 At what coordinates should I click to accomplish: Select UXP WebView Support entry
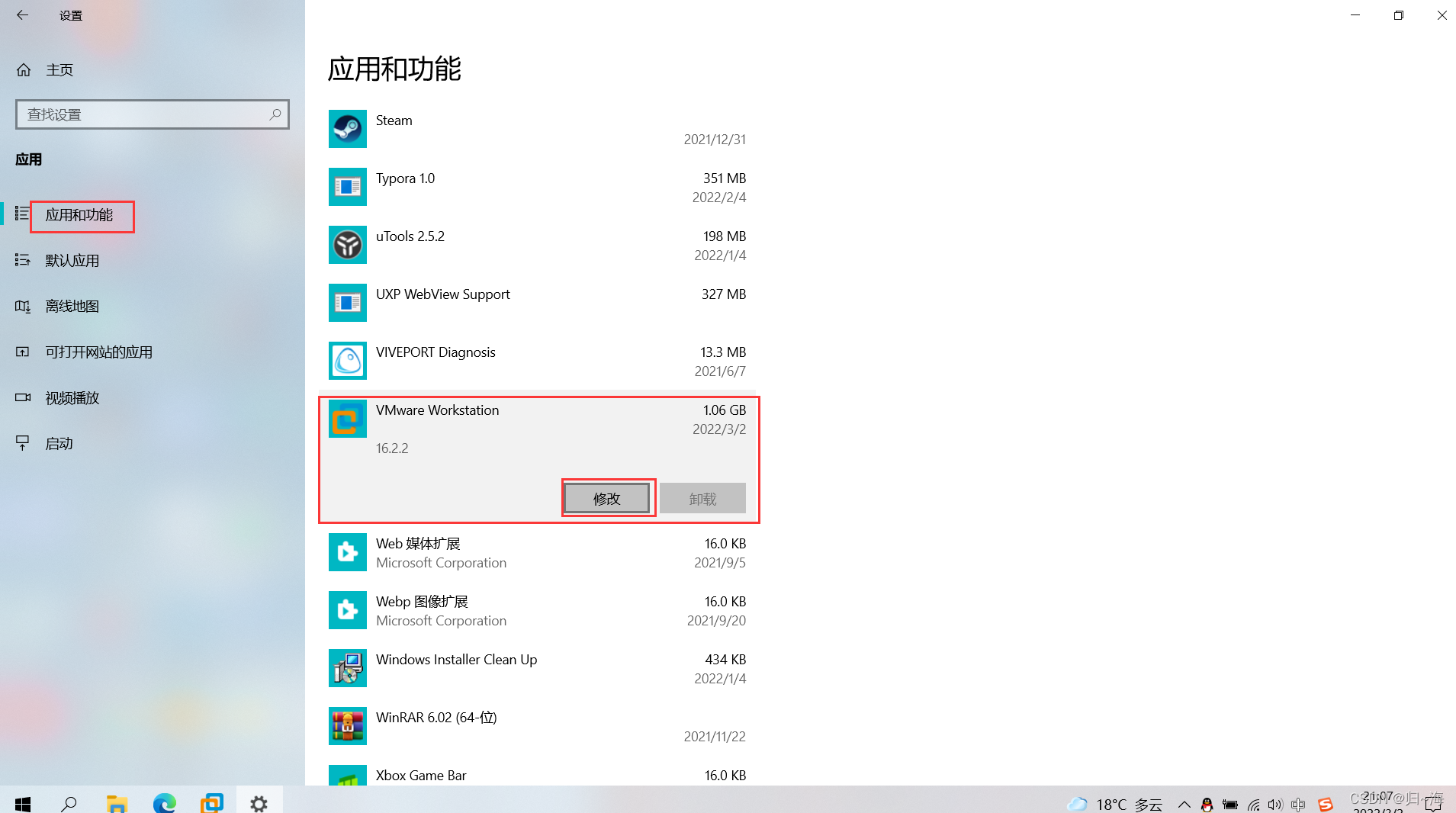[538, 303]
